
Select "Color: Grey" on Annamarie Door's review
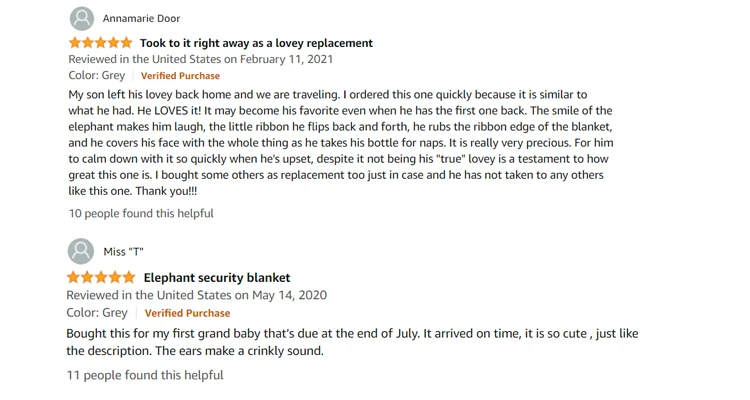[97, 76]
